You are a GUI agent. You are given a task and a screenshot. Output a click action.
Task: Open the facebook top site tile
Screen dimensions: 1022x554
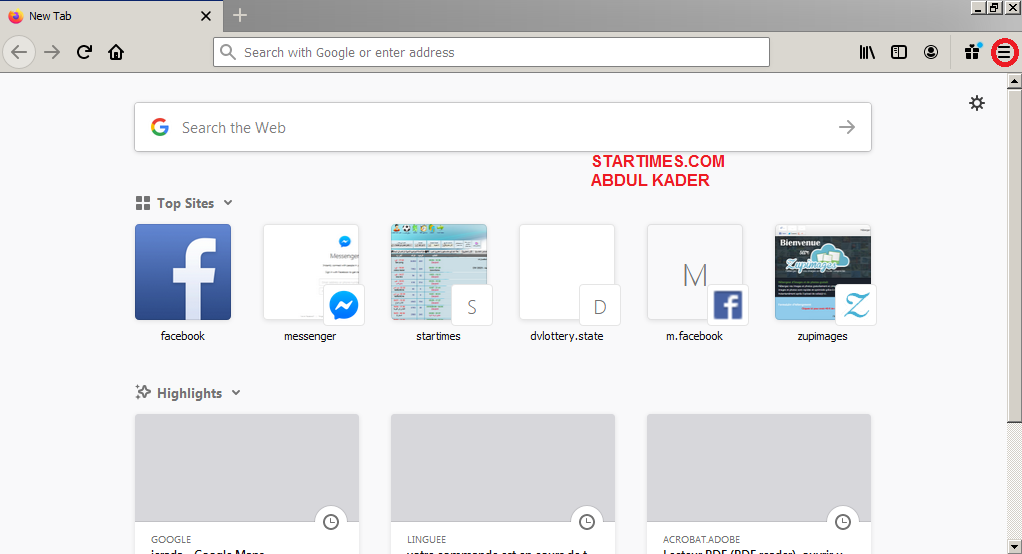coord(182,272)
